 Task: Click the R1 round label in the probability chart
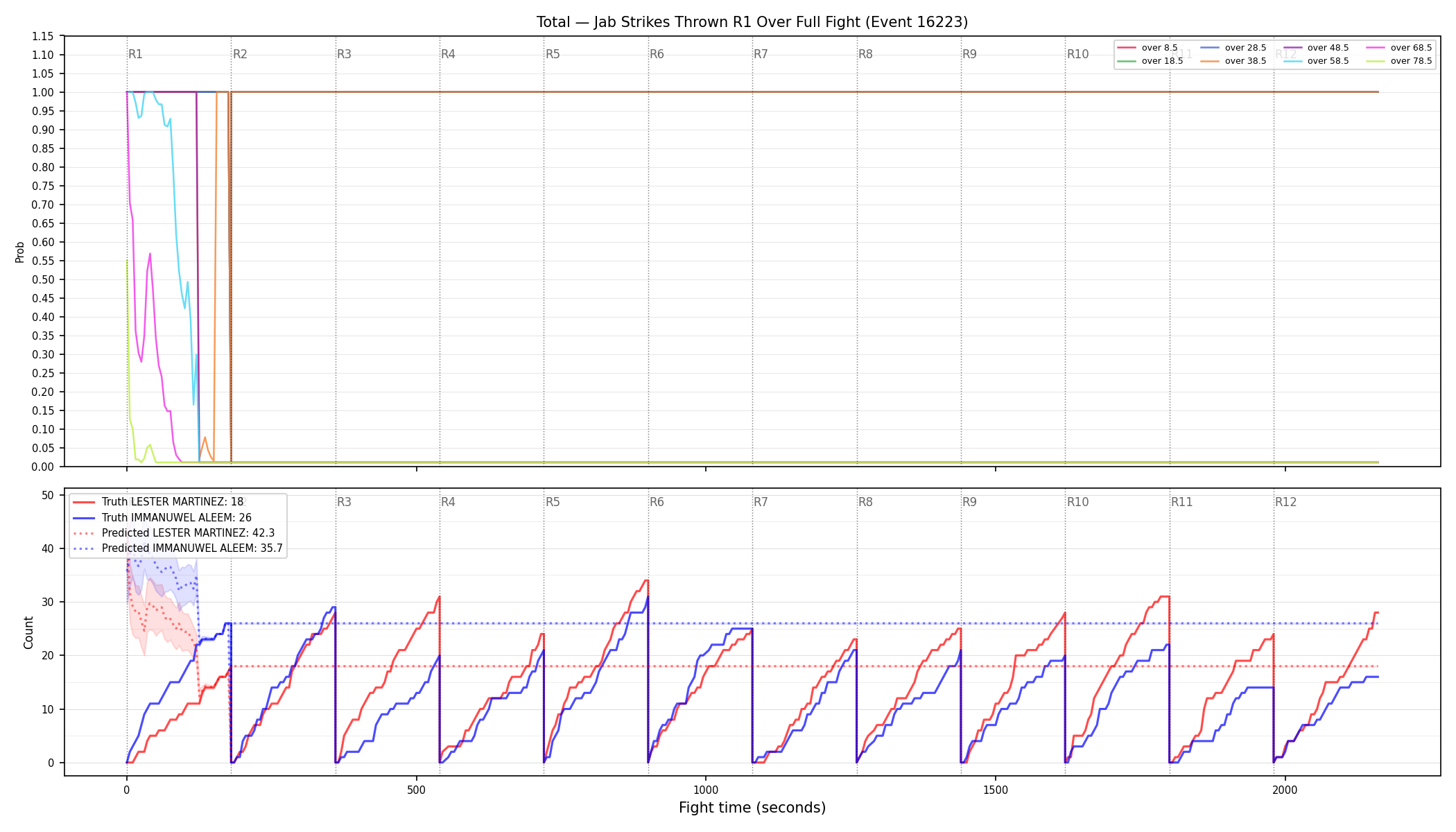(136, 54)
